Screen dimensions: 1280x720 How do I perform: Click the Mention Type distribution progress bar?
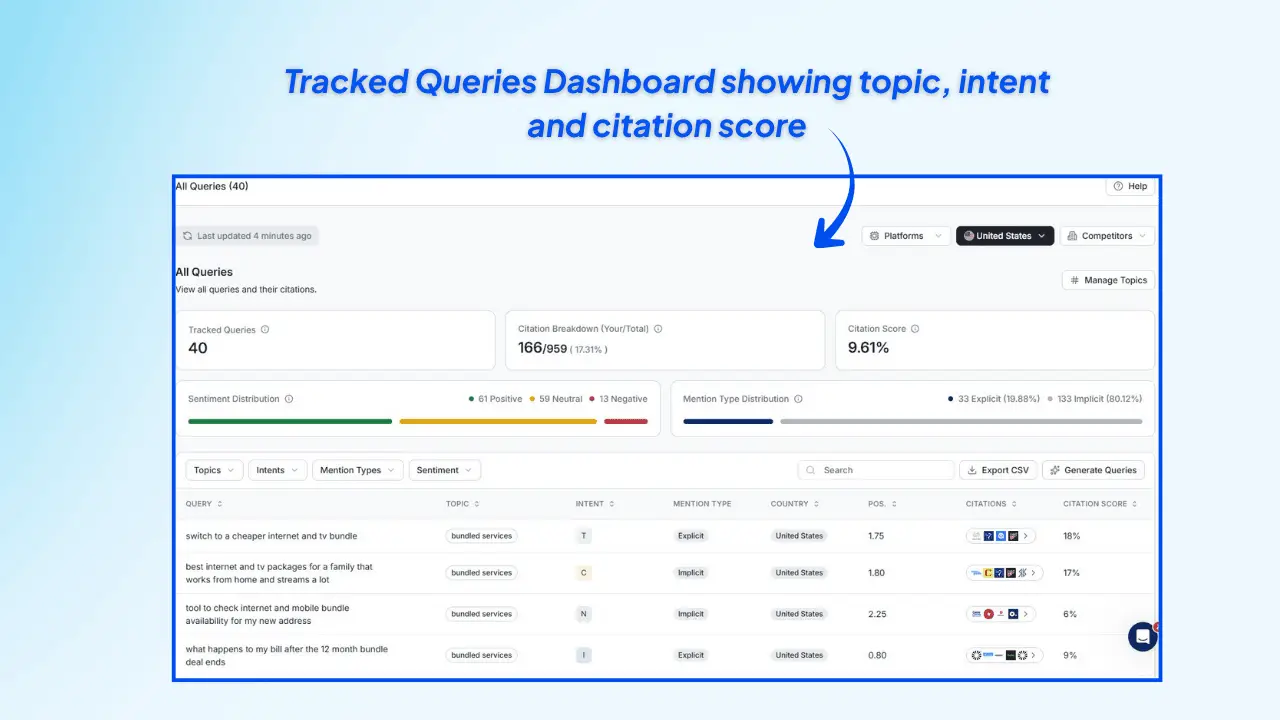click(910, 421)
